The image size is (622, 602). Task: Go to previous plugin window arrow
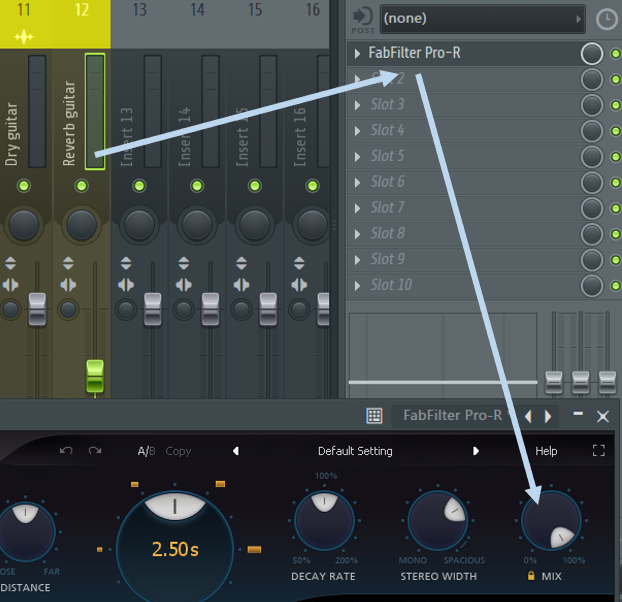[x=528, y=416]
